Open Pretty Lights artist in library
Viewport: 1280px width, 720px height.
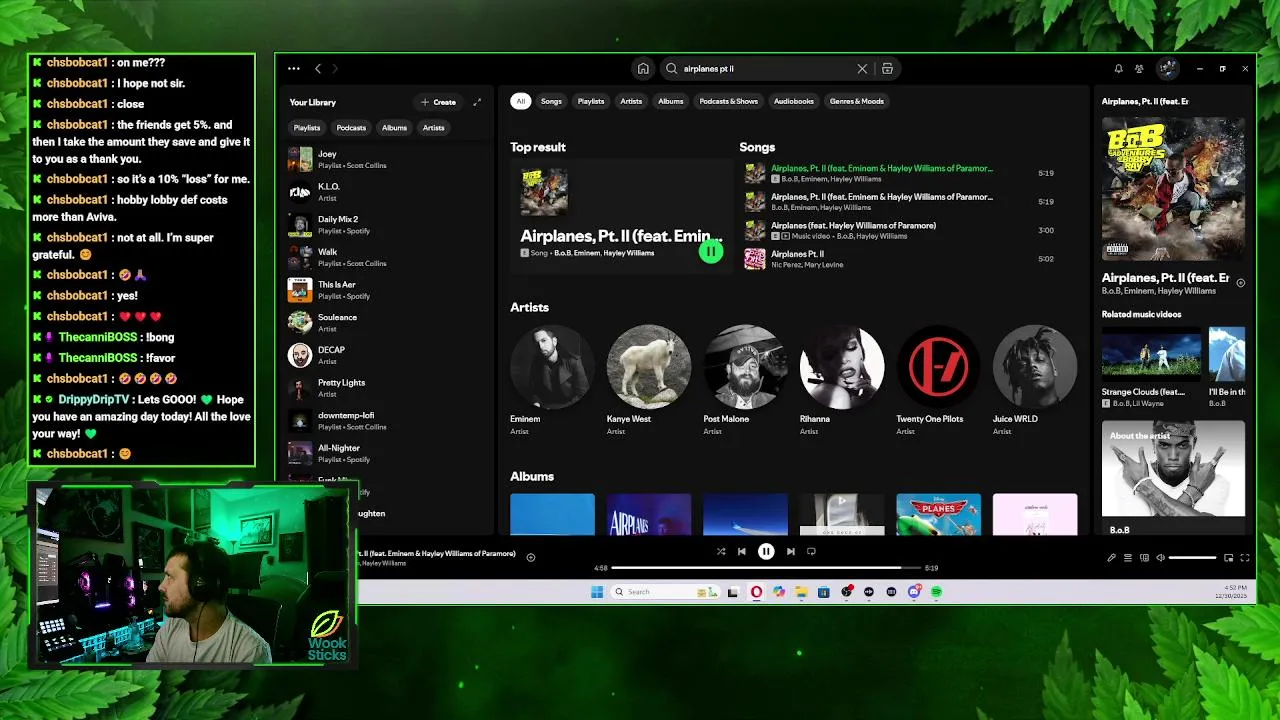pos(385,388)
